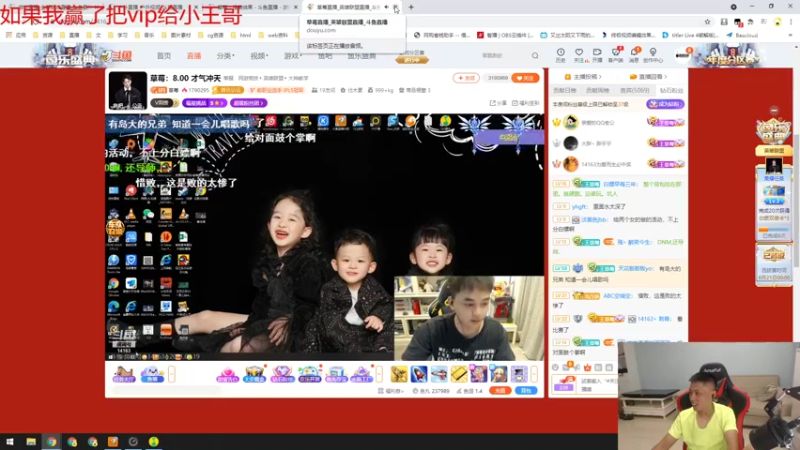The width and height of the screenshot is (800, 450).
Task: Send the gold ticket gift
Action: click(x=459, y=374)
